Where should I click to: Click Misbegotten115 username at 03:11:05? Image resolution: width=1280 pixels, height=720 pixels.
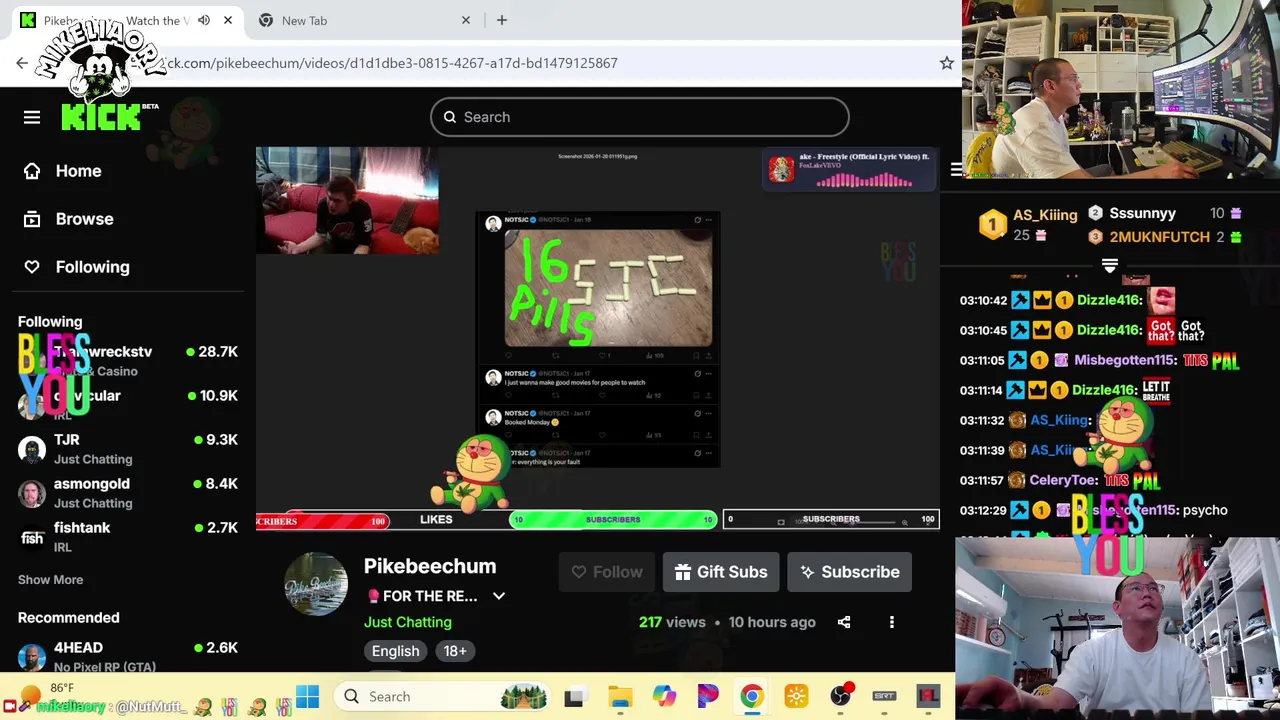tap(1125, 360)
